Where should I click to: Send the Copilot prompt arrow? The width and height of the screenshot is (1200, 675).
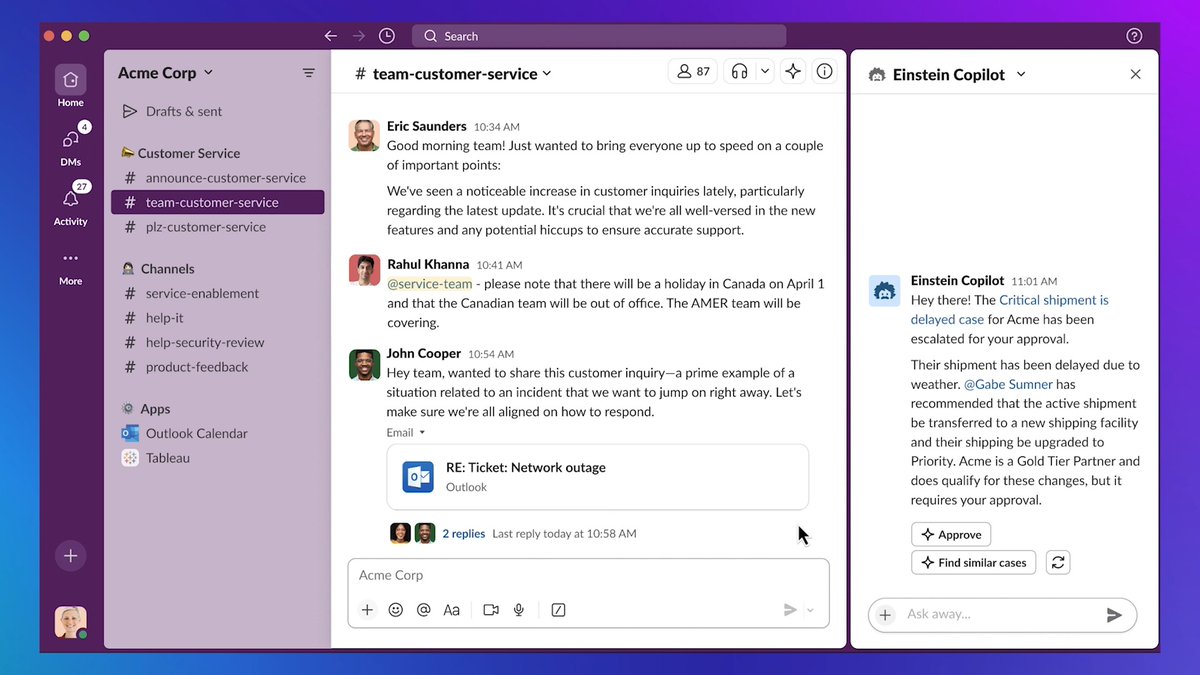coord(1114,615)
